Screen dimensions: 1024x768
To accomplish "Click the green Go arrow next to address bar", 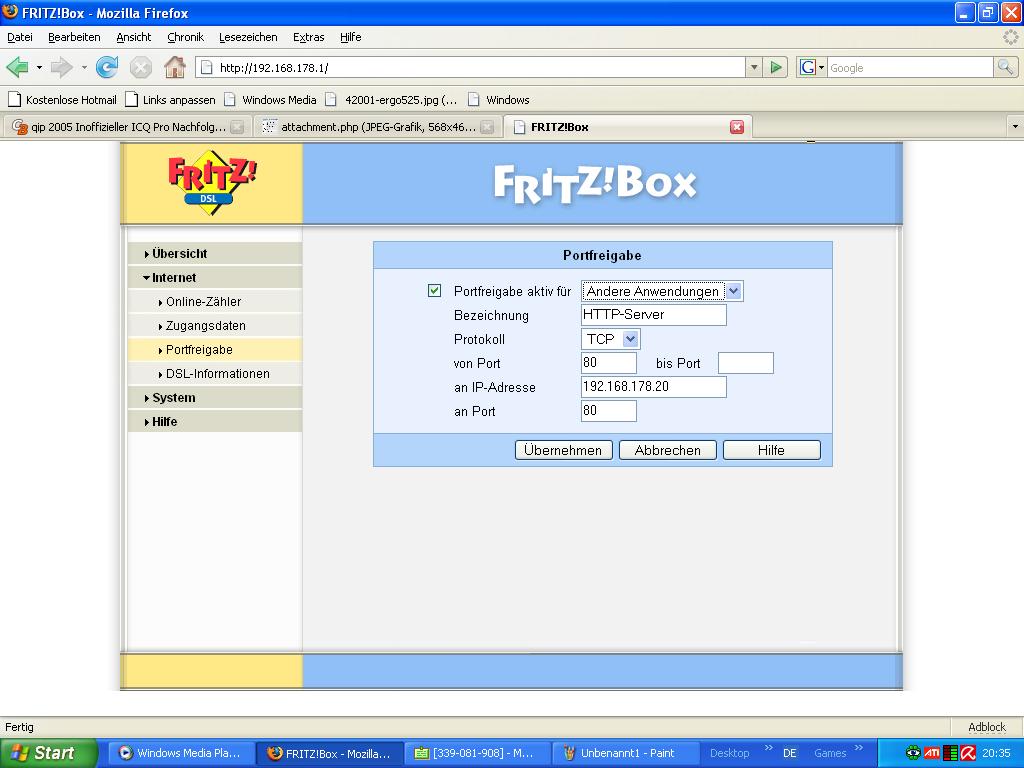I will pyautogui.click(x=775, y=67).
